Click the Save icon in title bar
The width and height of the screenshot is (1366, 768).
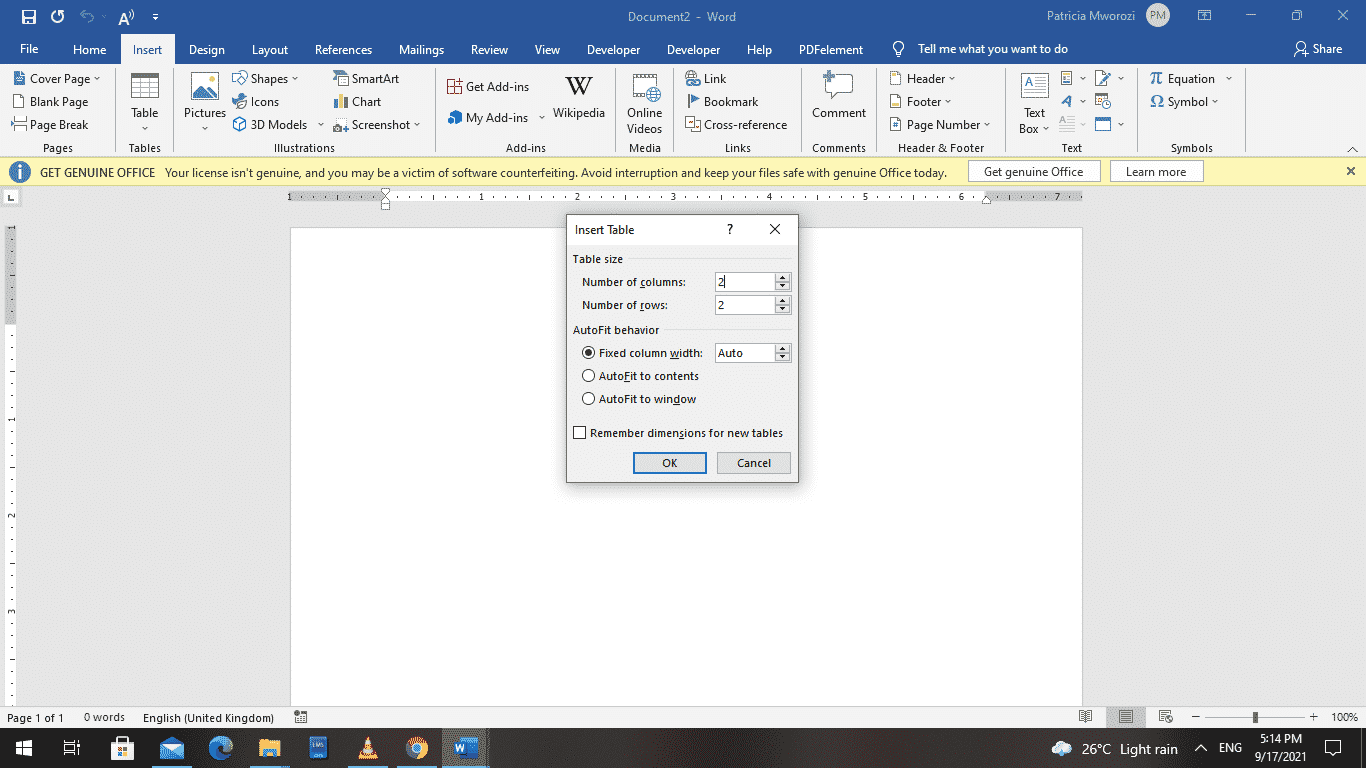(x=29, y=17)
